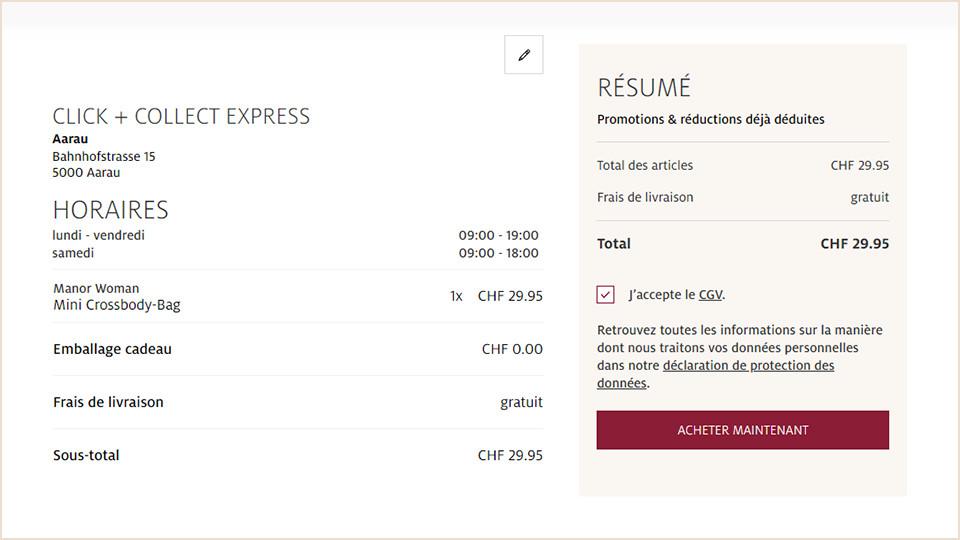
Task: Click the Sous-total label
Action: 86,455
